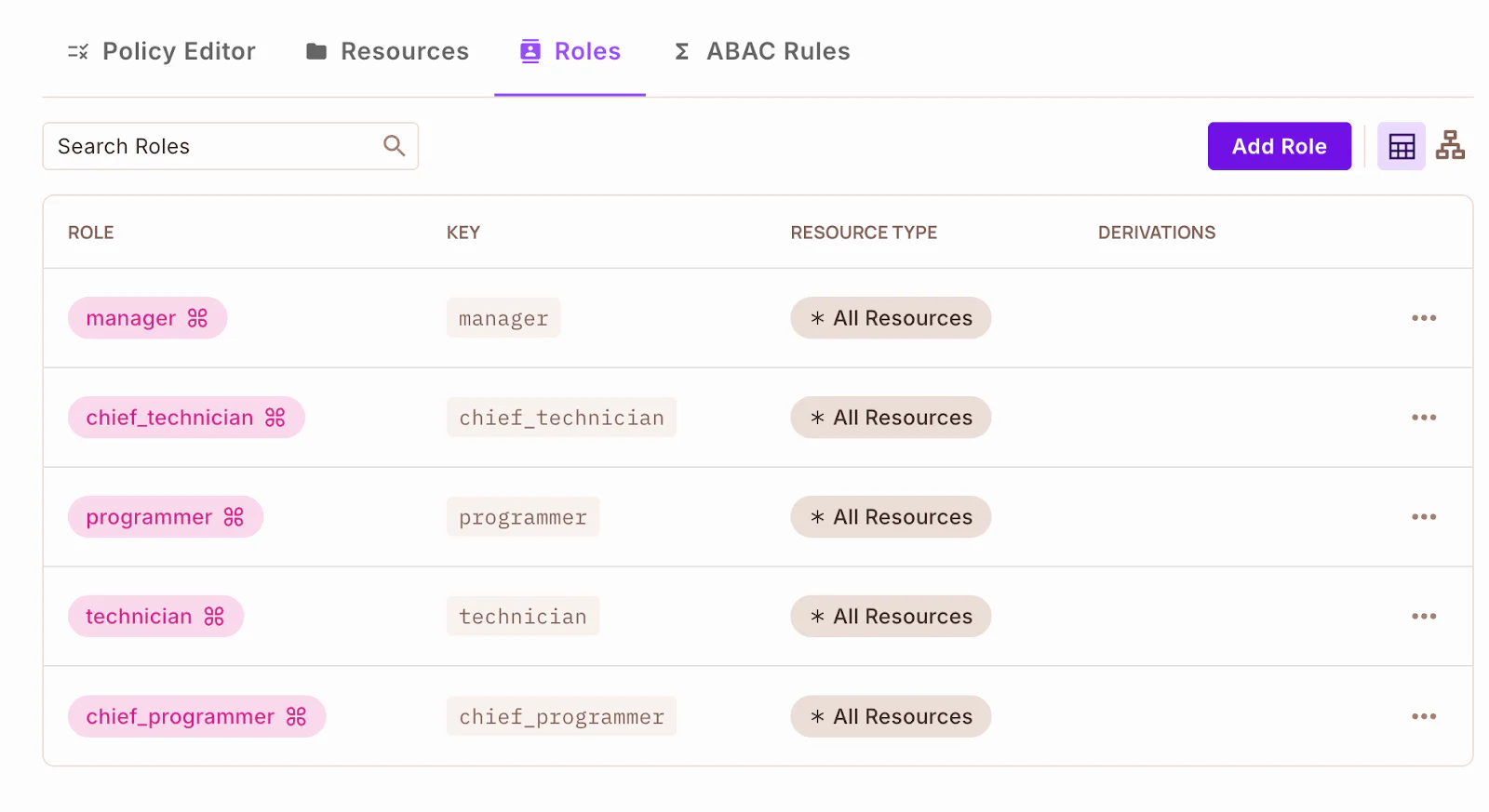This screenshot has width=1489, height=812.
Task: Click the command icon on programmer tag
Action: (234, 517)
